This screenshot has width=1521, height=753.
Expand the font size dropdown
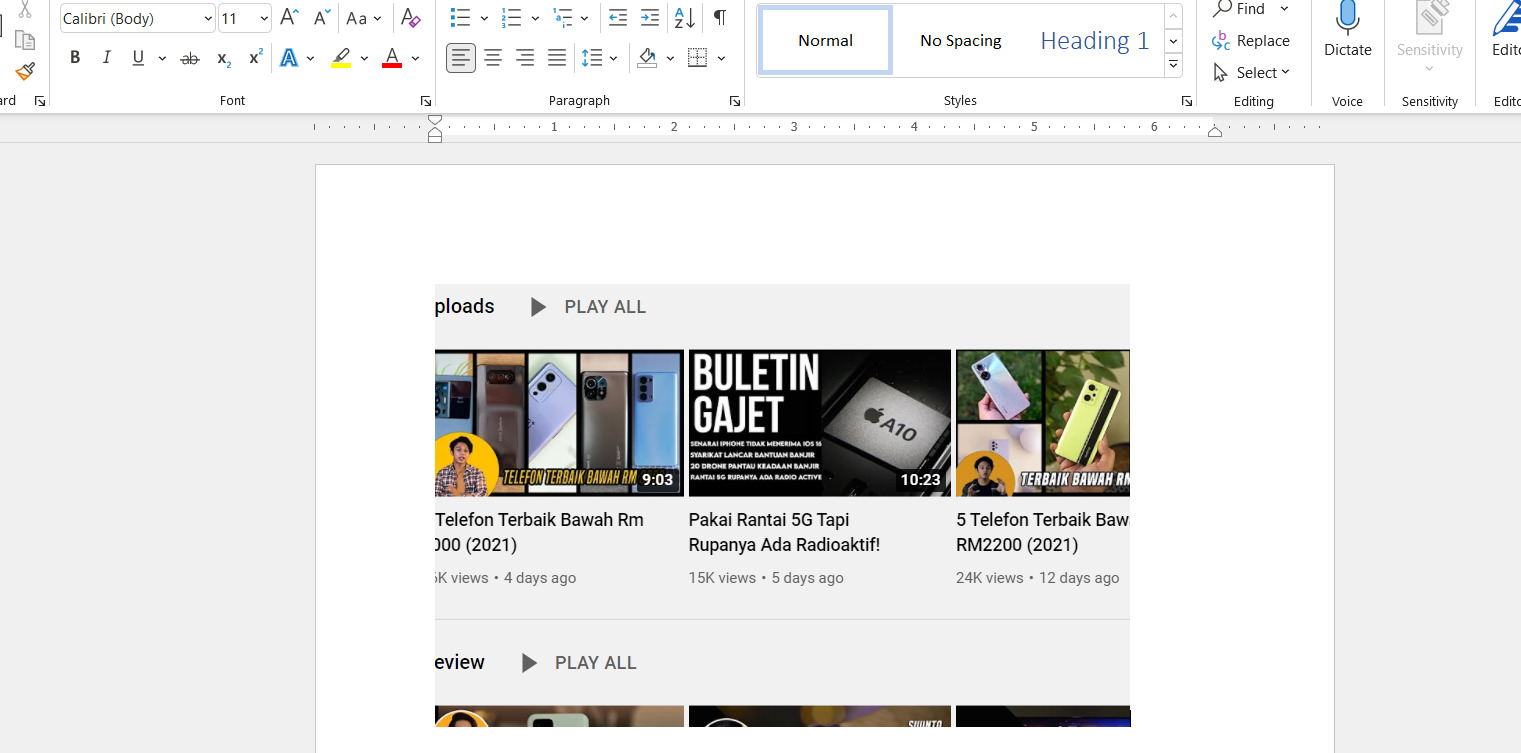(x=264, y=19)
